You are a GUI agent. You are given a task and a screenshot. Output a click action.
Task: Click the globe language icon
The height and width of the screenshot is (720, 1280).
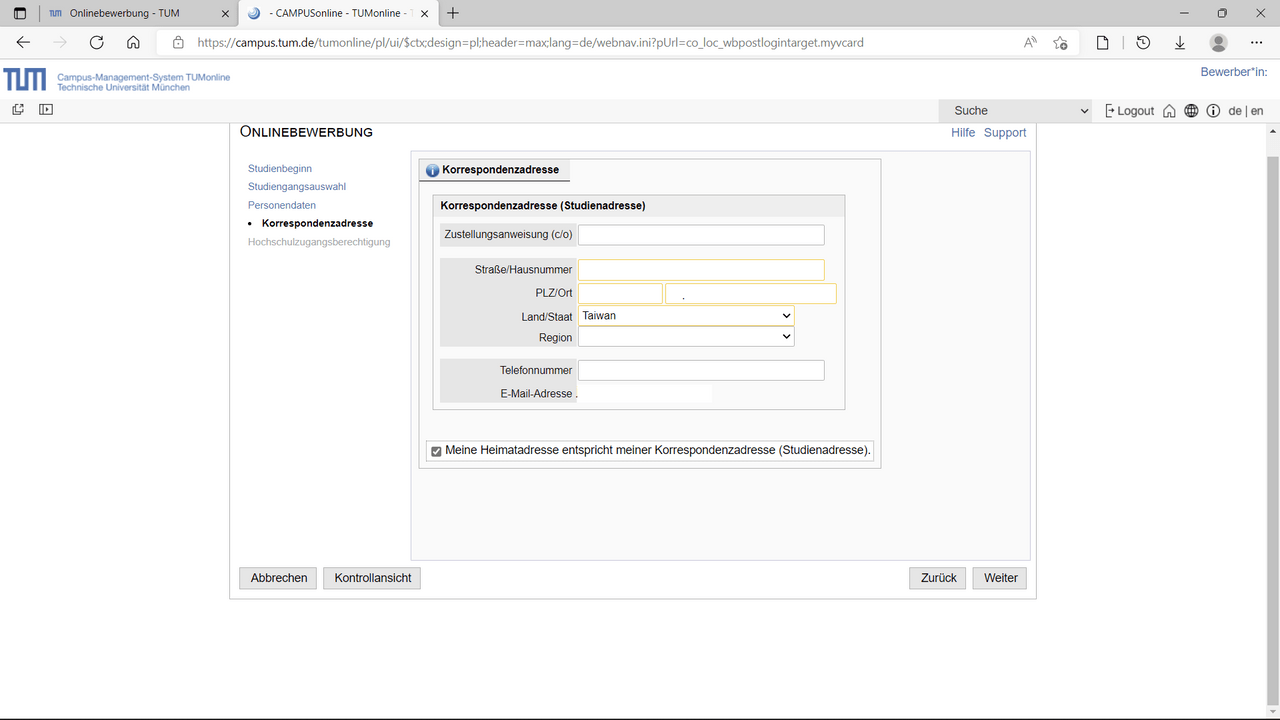pyautogui.click(x=1191, y=111)
